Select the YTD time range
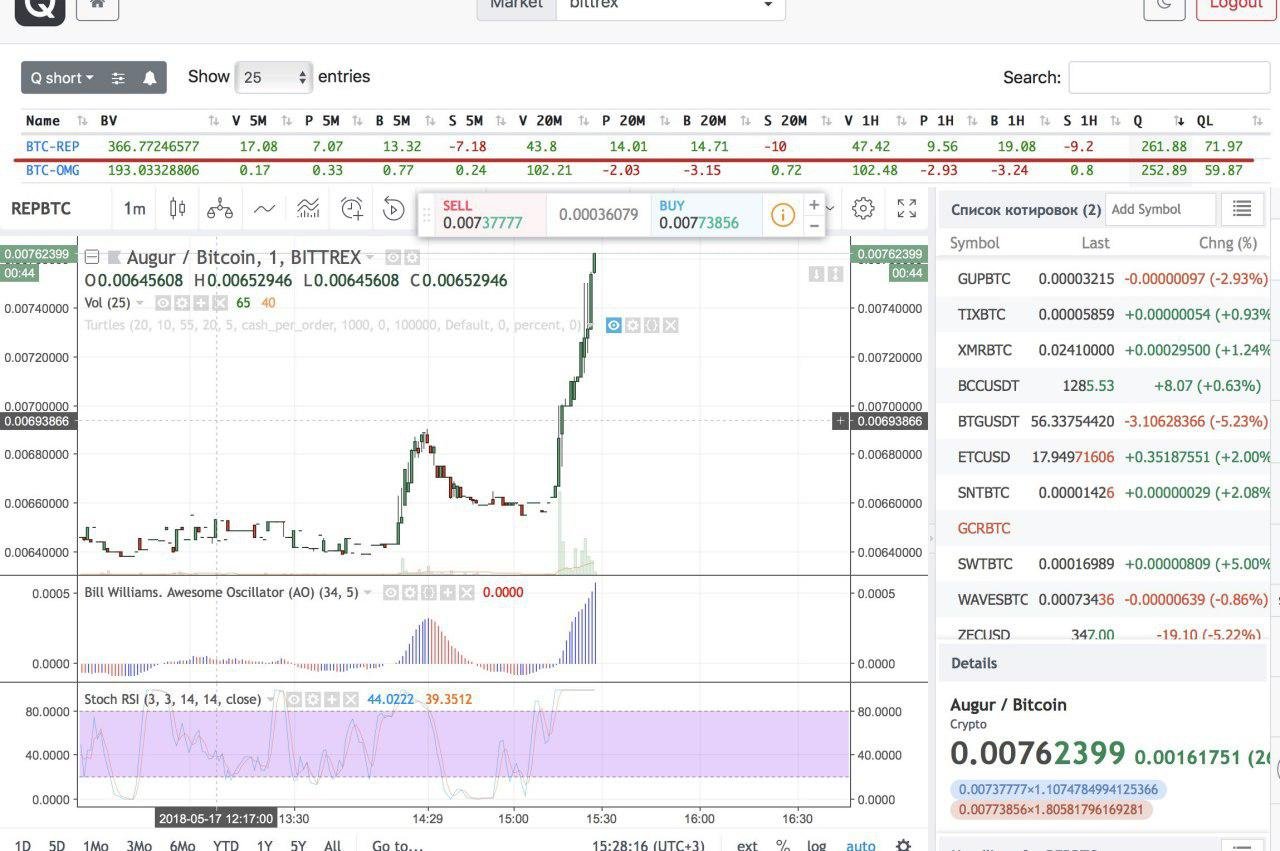1280x851 pixels. (x=226, y=845)
